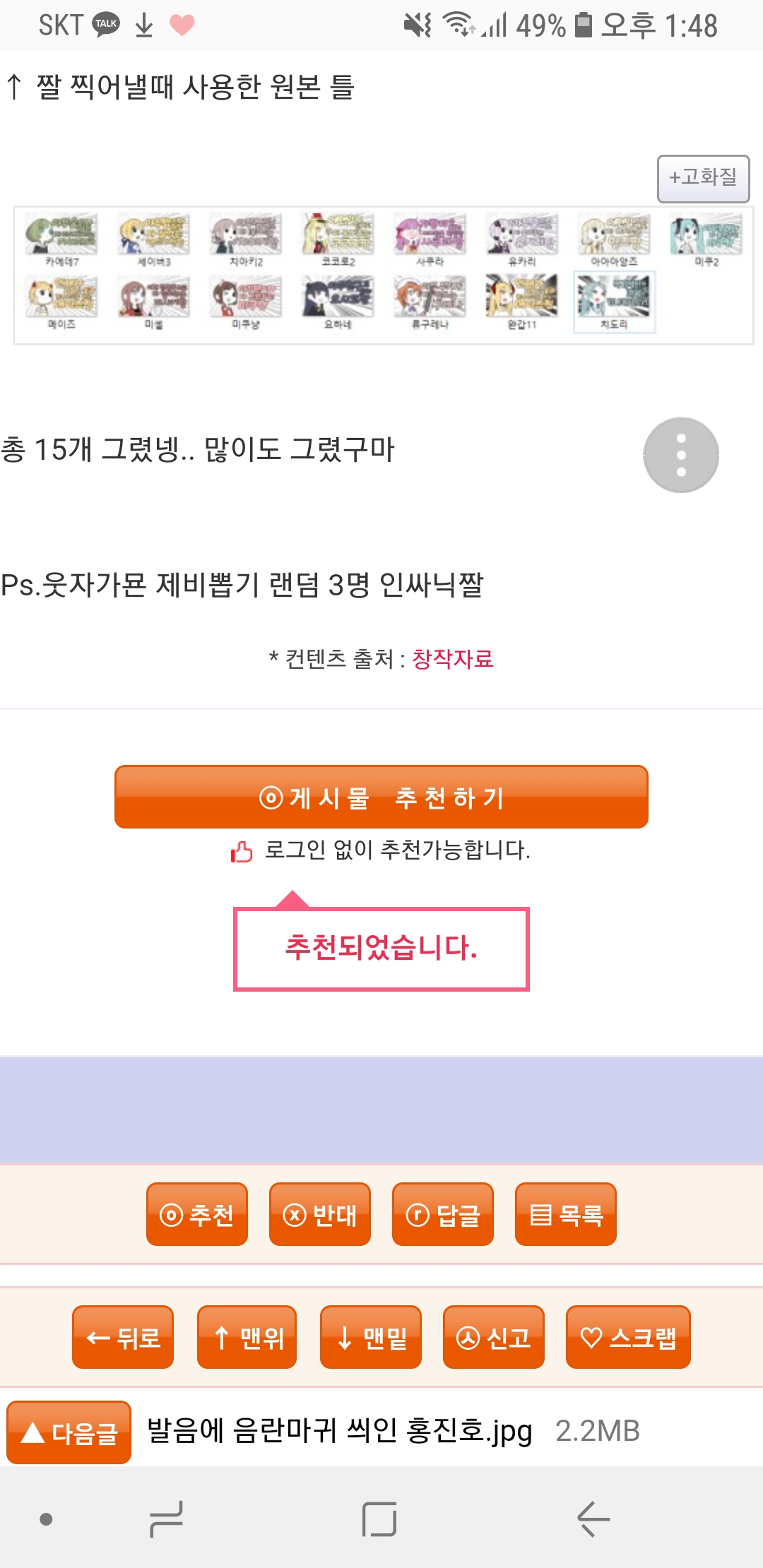Jump to bottom with 맨밑 button
This screenshot has width=763, height=1568.
(371, 1337)
